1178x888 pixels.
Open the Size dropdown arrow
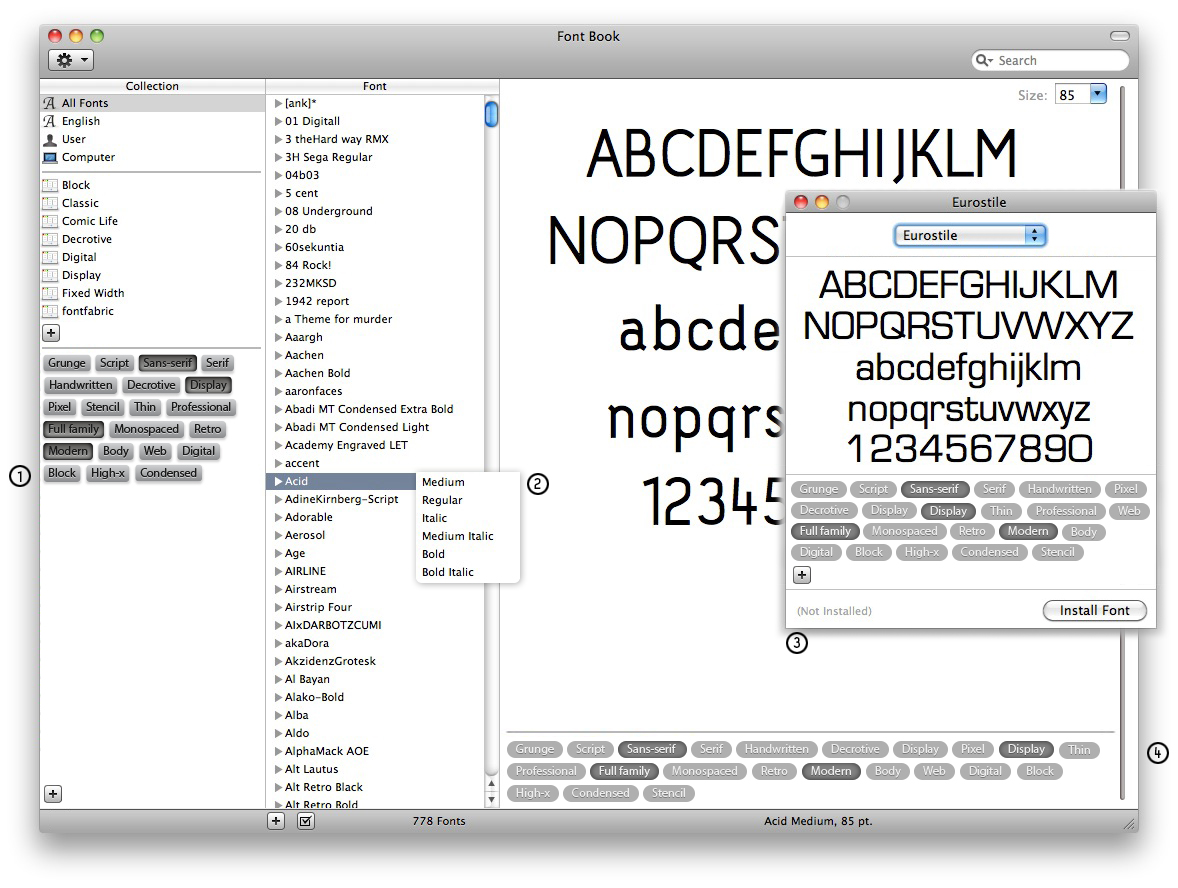1098,94
